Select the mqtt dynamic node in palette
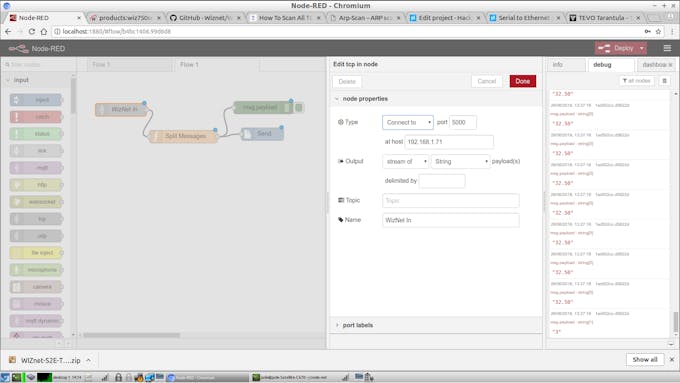The height and width of the screenshot is (383, 680). (36, 321)
